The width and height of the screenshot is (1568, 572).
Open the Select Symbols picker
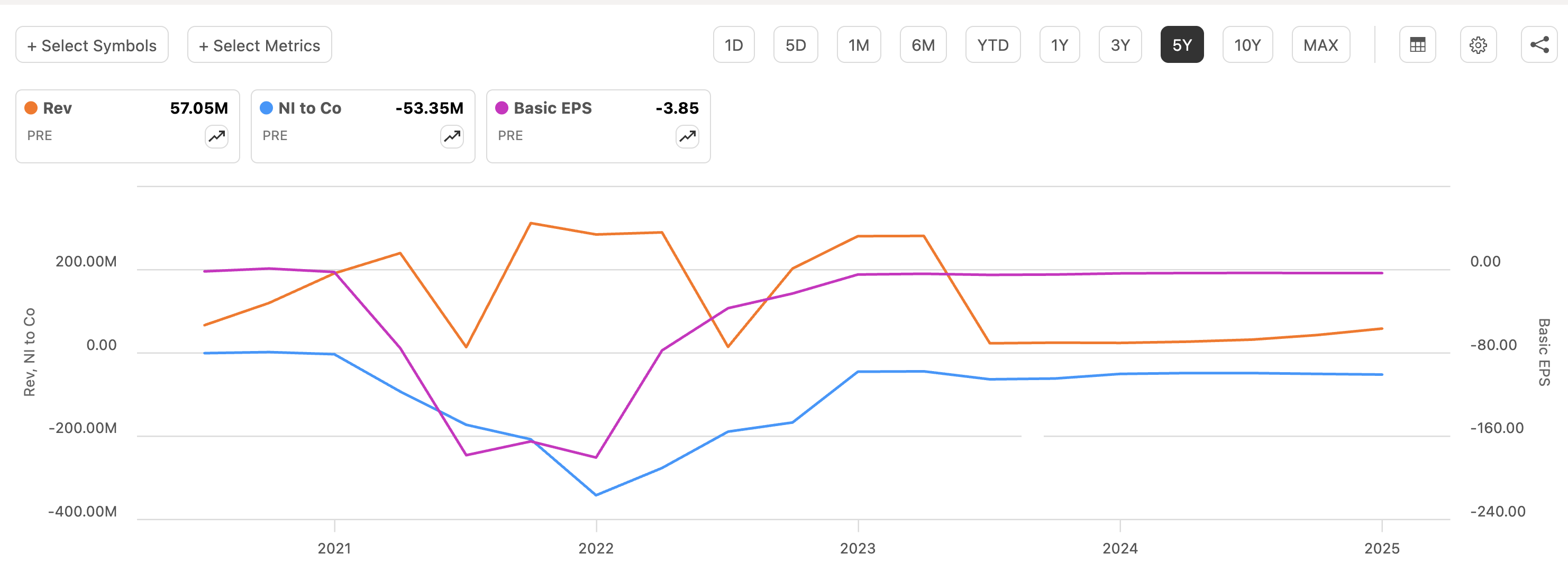[x=92, y=44]
